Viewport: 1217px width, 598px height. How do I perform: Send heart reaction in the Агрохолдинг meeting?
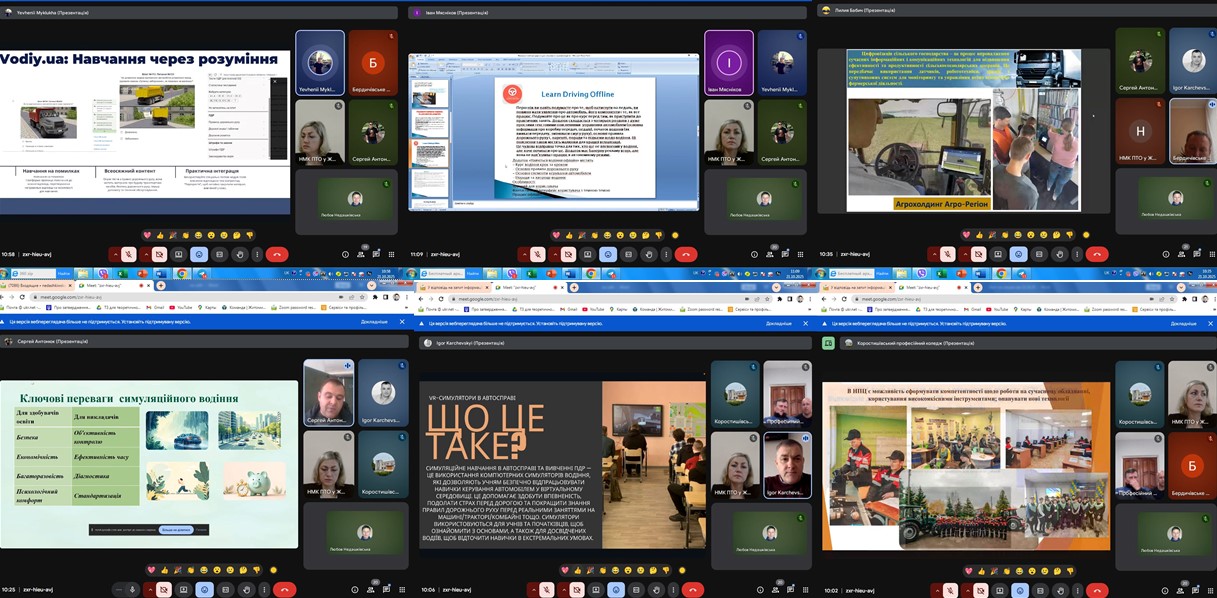coord(966,235)
